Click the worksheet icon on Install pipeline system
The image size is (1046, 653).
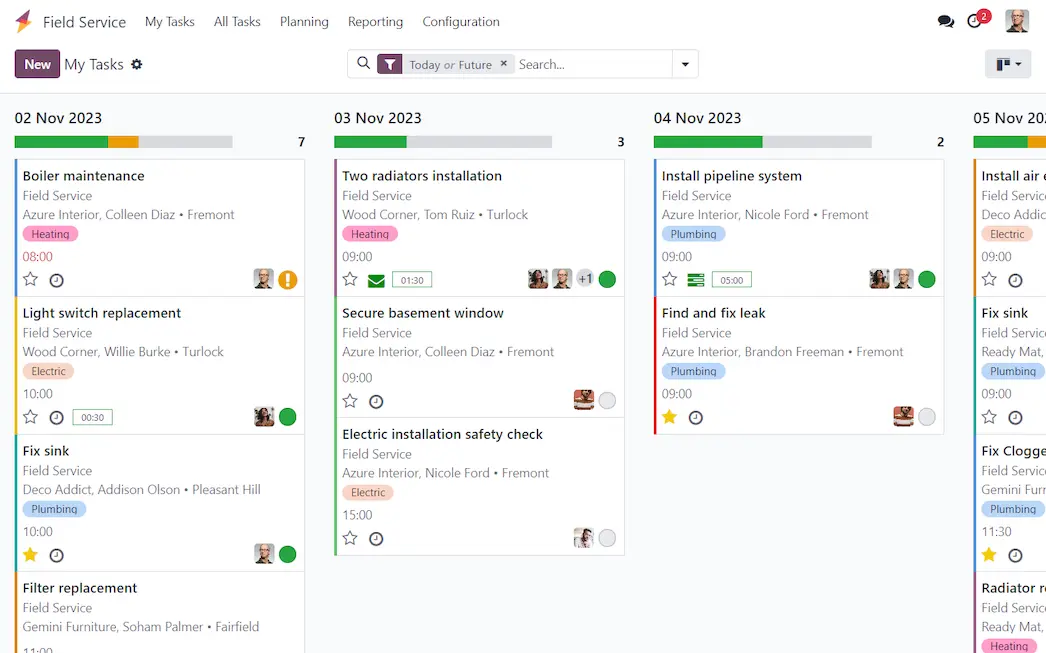tap(696, 280)
